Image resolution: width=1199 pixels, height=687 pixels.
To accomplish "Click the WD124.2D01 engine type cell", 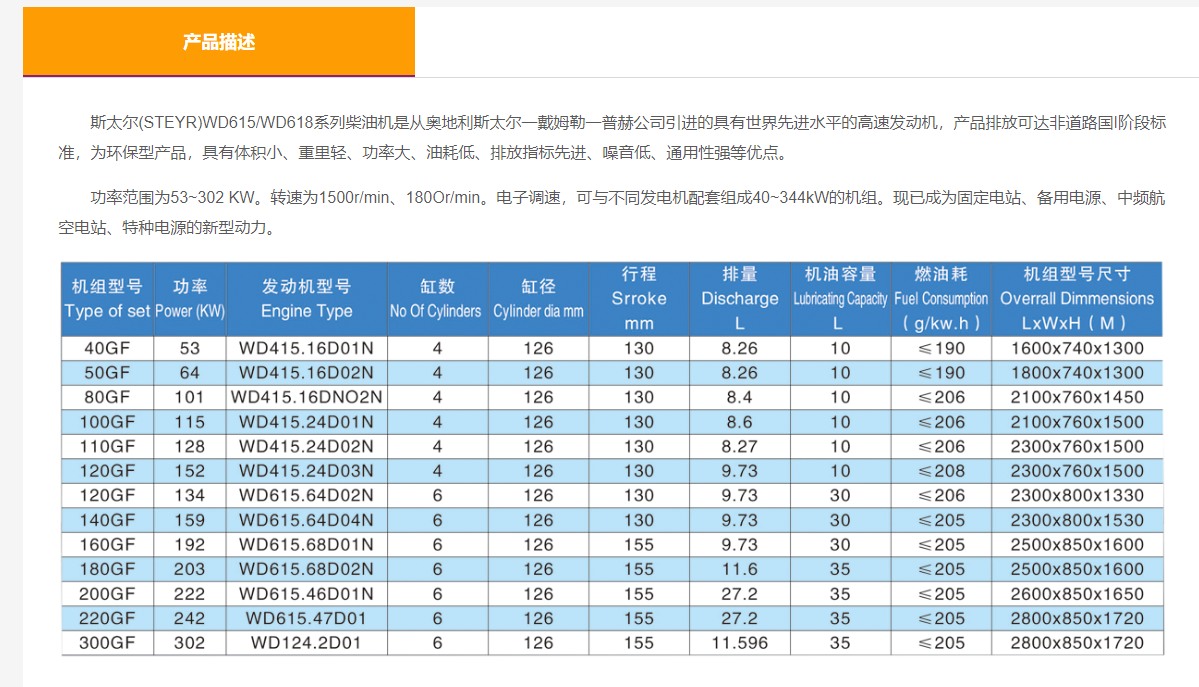I will point(307,642).
